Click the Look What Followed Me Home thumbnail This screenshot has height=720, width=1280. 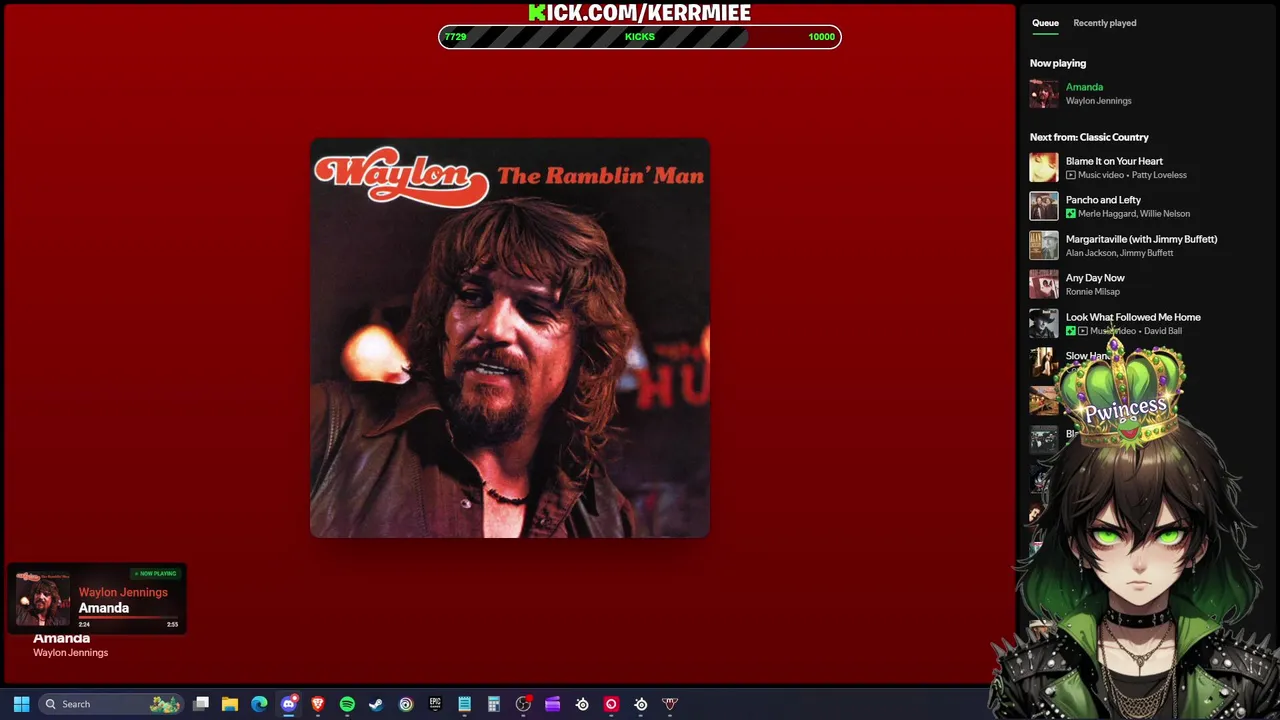(x=1044, y=324)
